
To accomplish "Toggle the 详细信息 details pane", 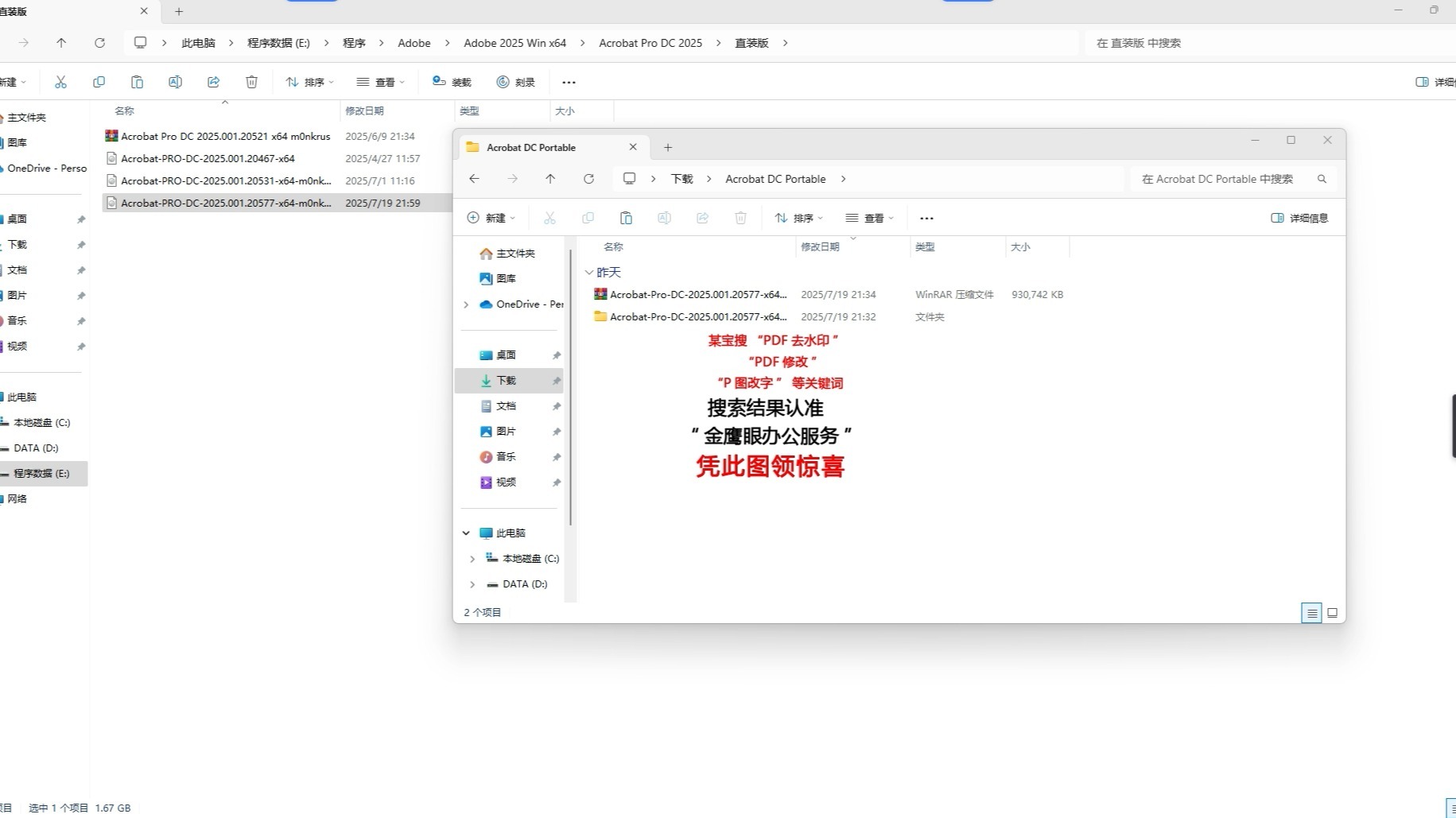I will point(1298,217).
